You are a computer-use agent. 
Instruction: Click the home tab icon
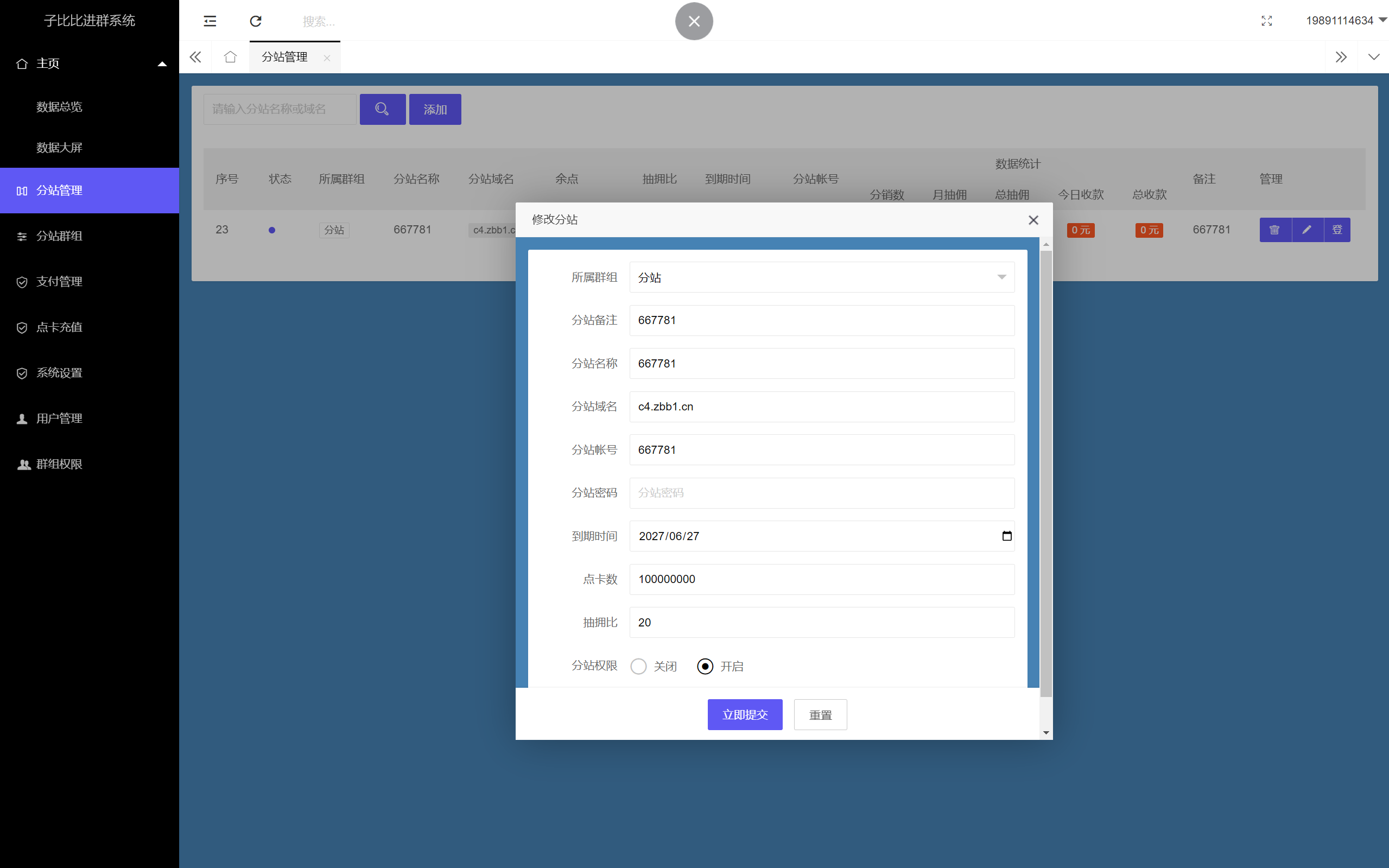(230, 57)
